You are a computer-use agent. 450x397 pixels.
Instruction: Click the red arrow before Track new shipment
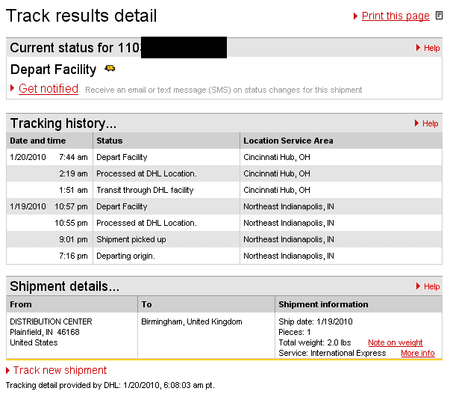point(8,370)
